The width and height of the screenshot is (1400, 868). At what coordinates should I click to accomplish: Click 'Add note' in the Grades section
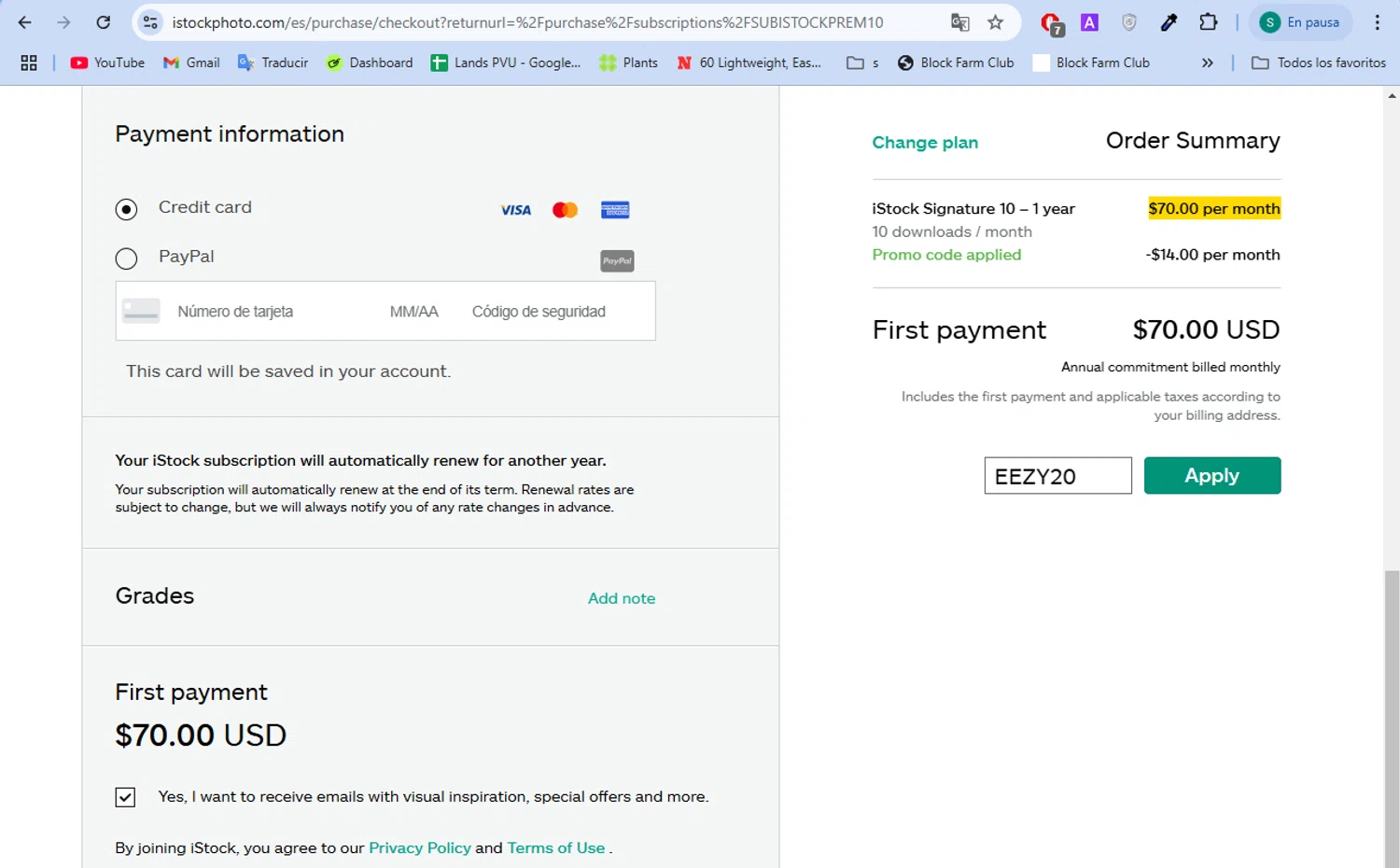pos(622,598)
